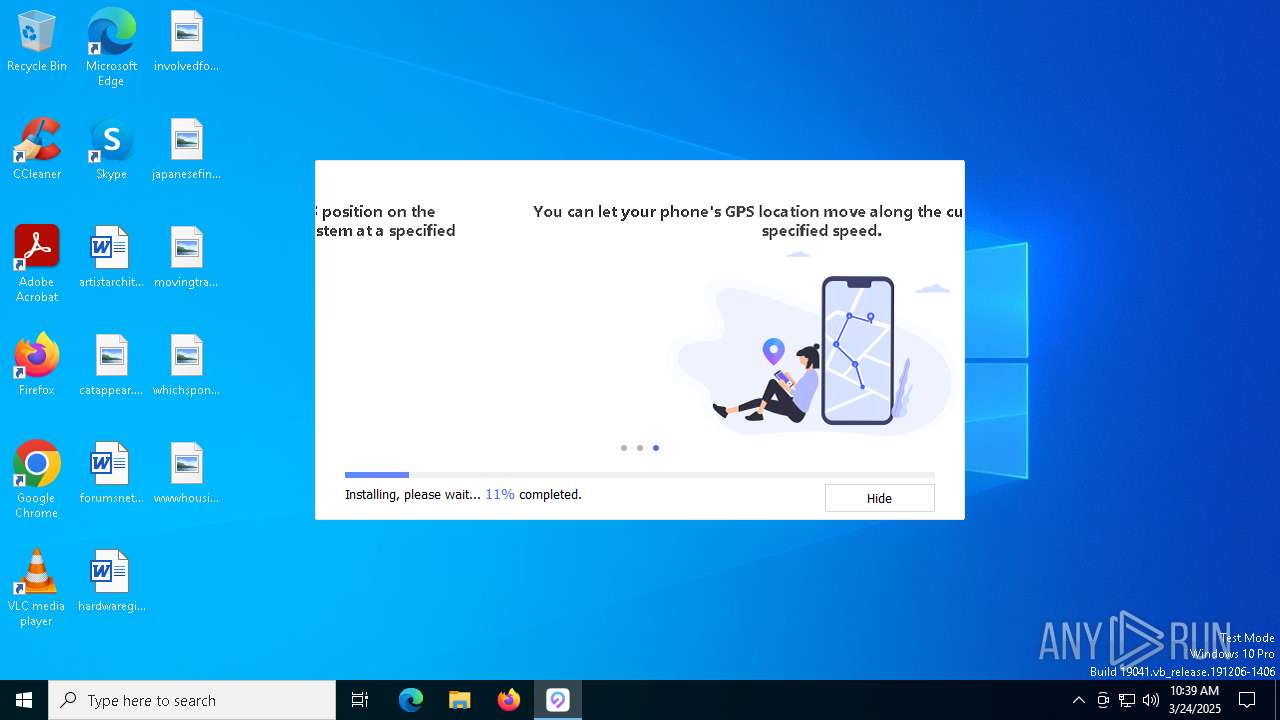
Task: Open Skype desktop shortcut
Action: [111, 150]
